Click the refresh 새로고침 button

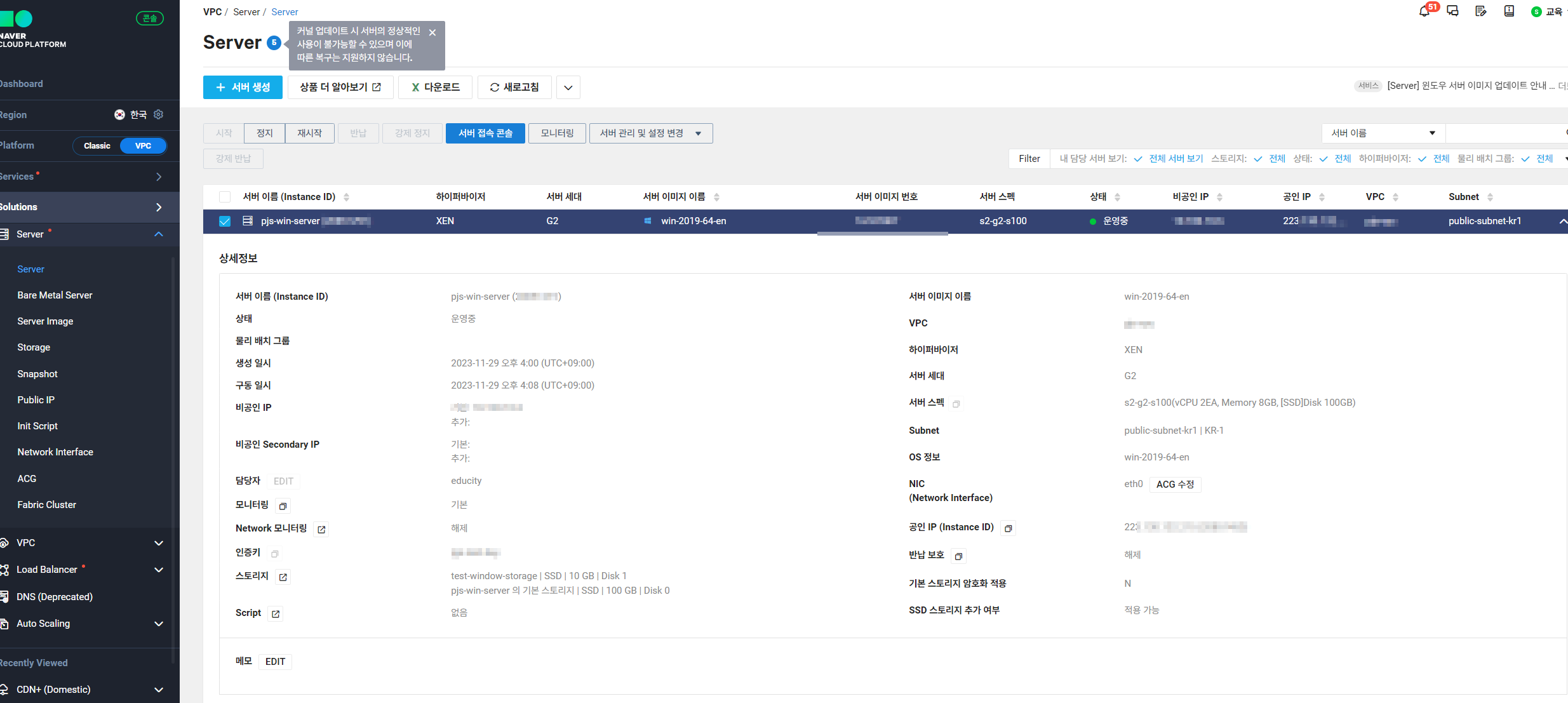click(514, 87)
